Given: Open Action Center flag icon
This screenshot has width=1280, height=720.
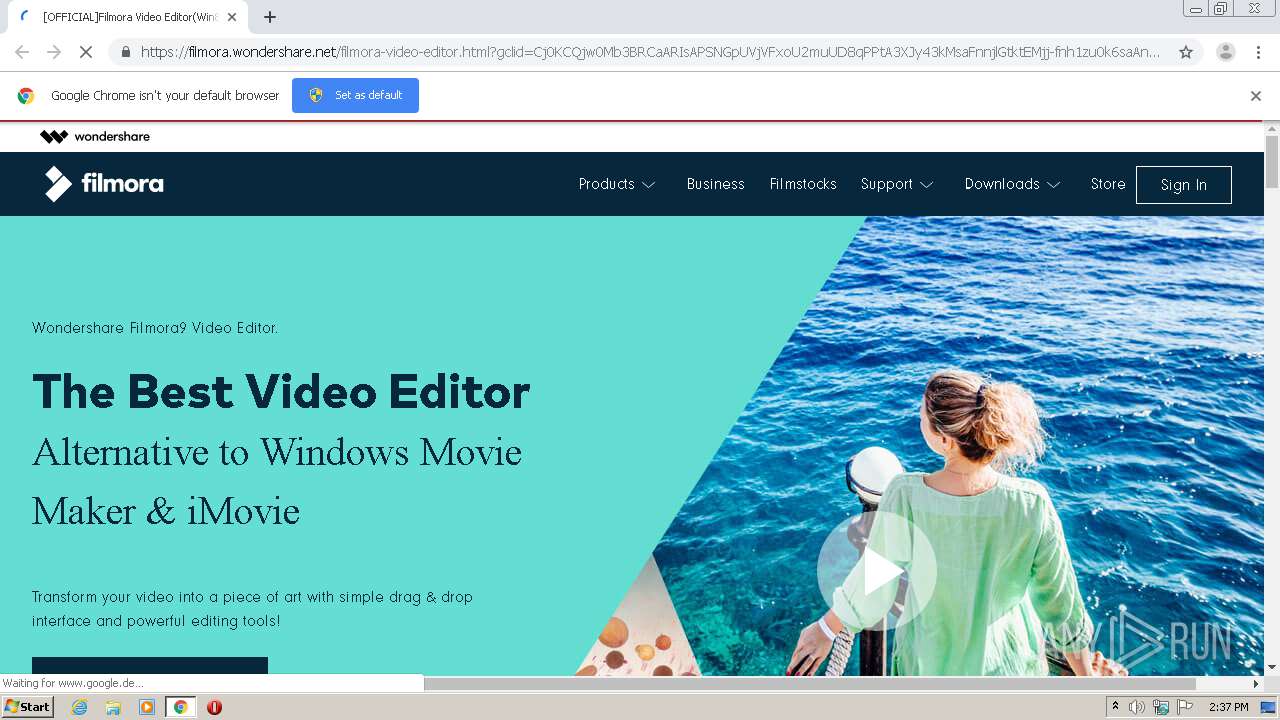Looking at the screenshot, I should (1185, 707).
